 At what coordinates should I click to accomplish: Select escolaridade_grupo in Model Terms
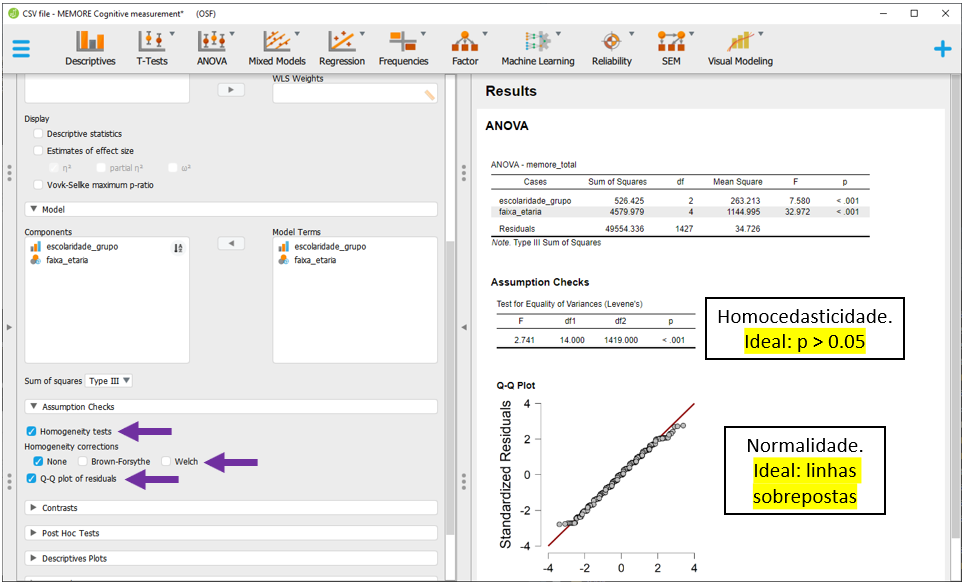click(x=330, y=247)
